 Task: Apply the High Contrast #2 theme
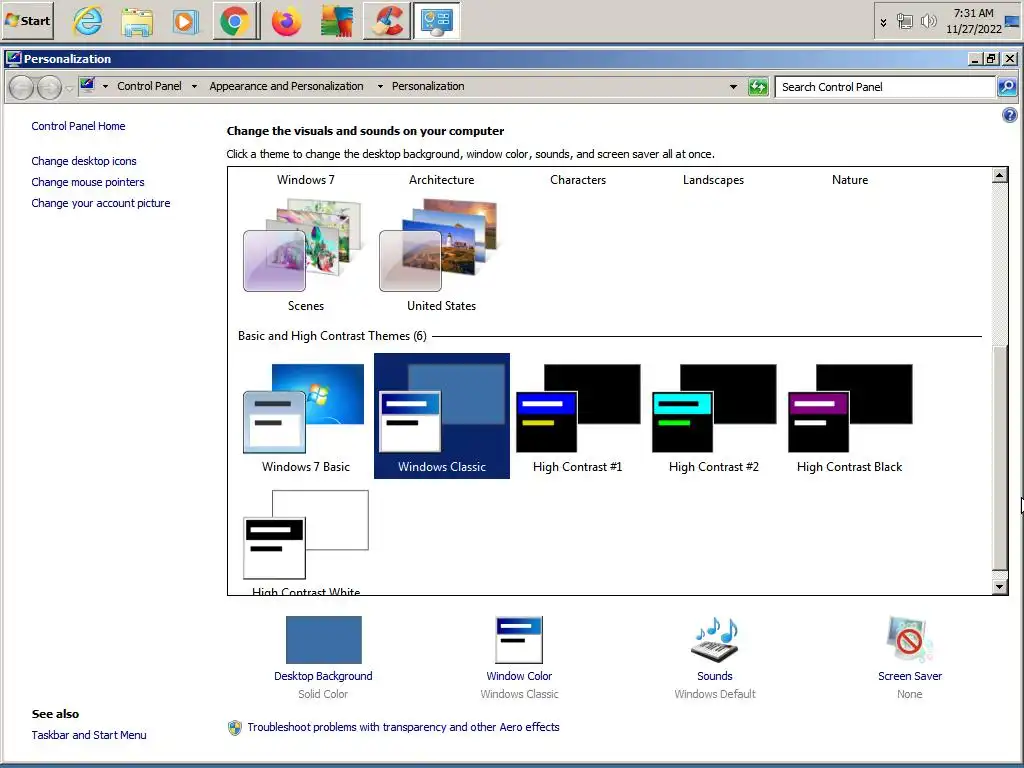click(713, 418)
